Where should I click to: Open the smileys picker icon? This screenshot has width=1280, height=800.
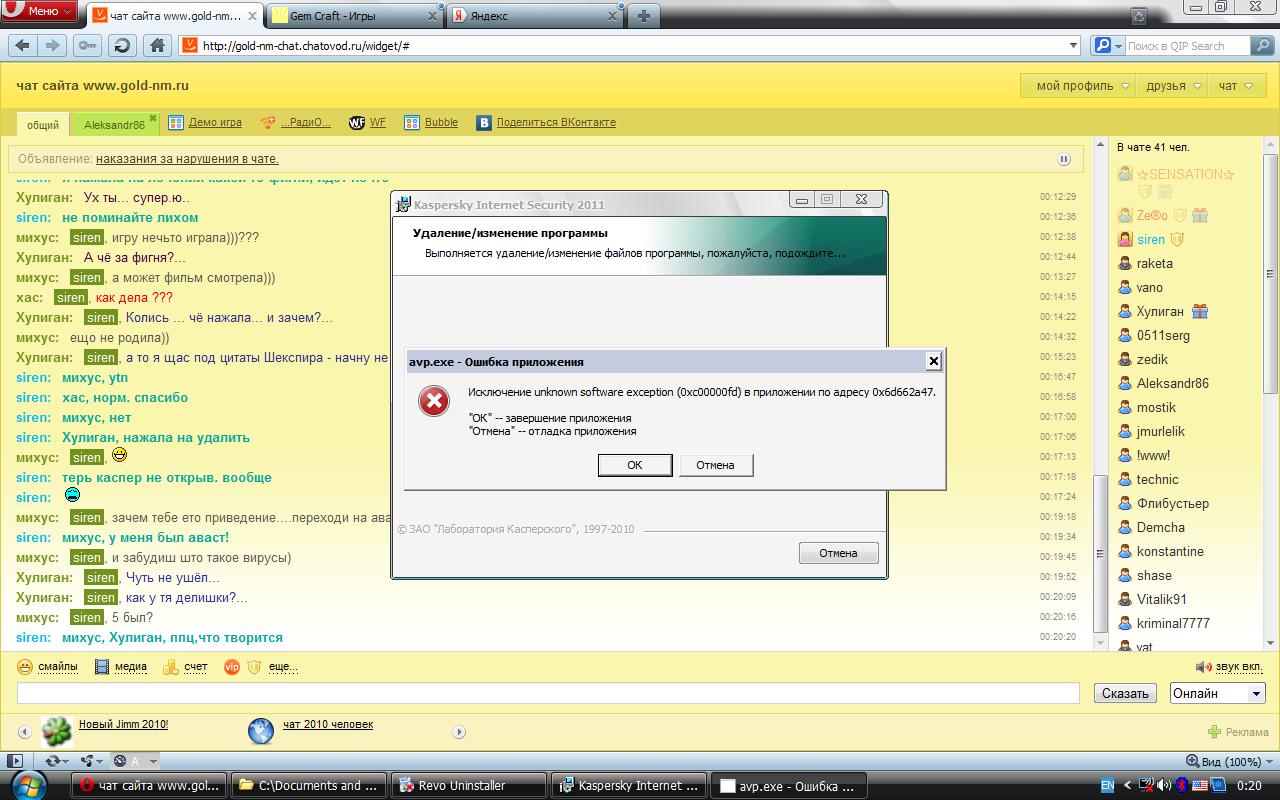(x=25, y=667)
